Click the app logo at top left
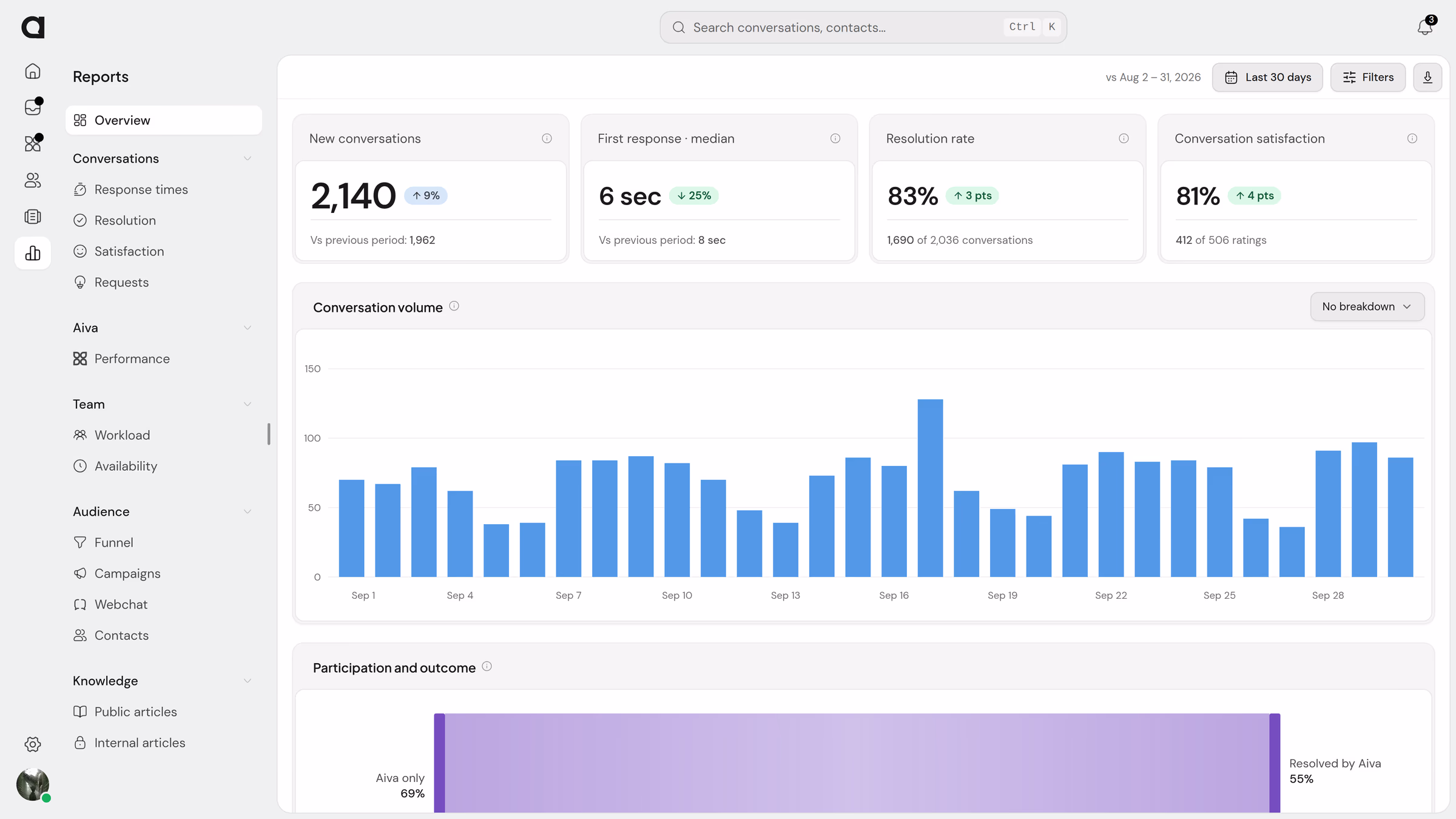The width and height of the screenshot is (1456, 819). tap(33, 27)
